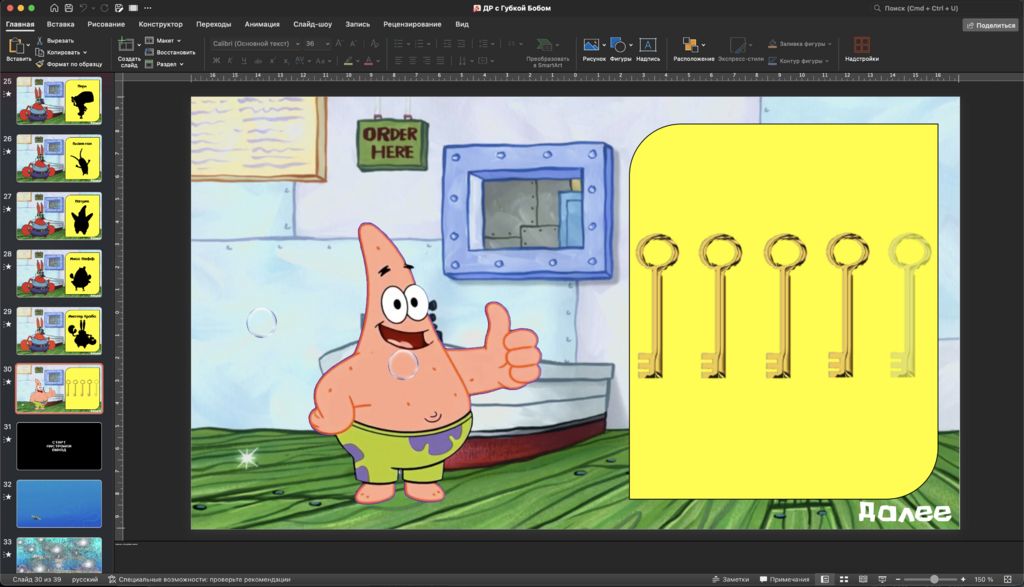Justify text alignment
This screenshot has width=1024, height=587.
440,61
